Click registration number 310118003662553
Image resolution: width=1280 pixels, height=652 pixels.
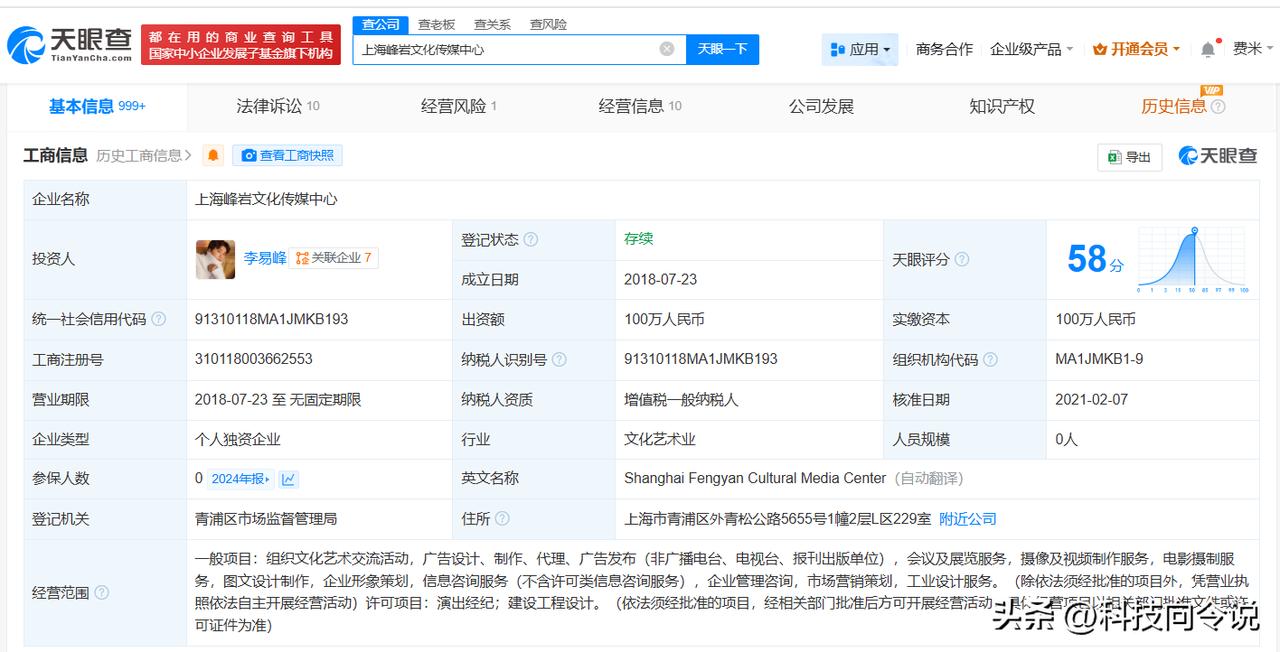pyautogui.click(x=254, y=359)
